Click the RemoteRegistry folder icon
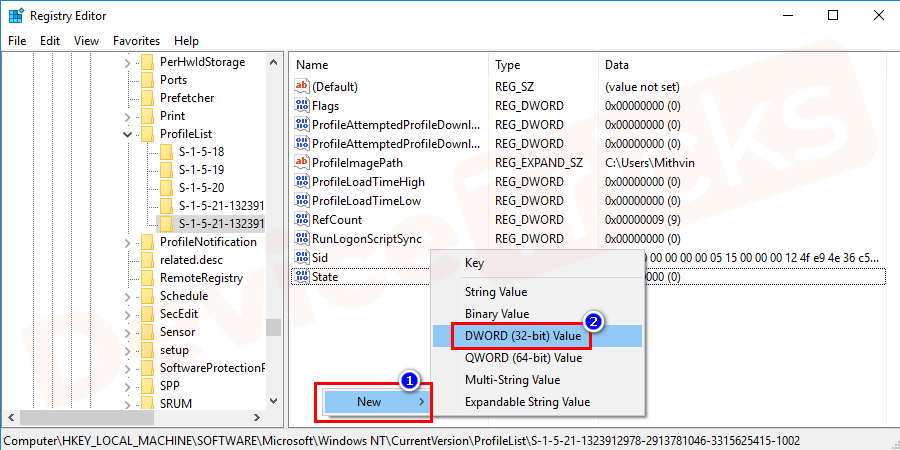Viewport: 900px width, 450px height. coord(147,278)
